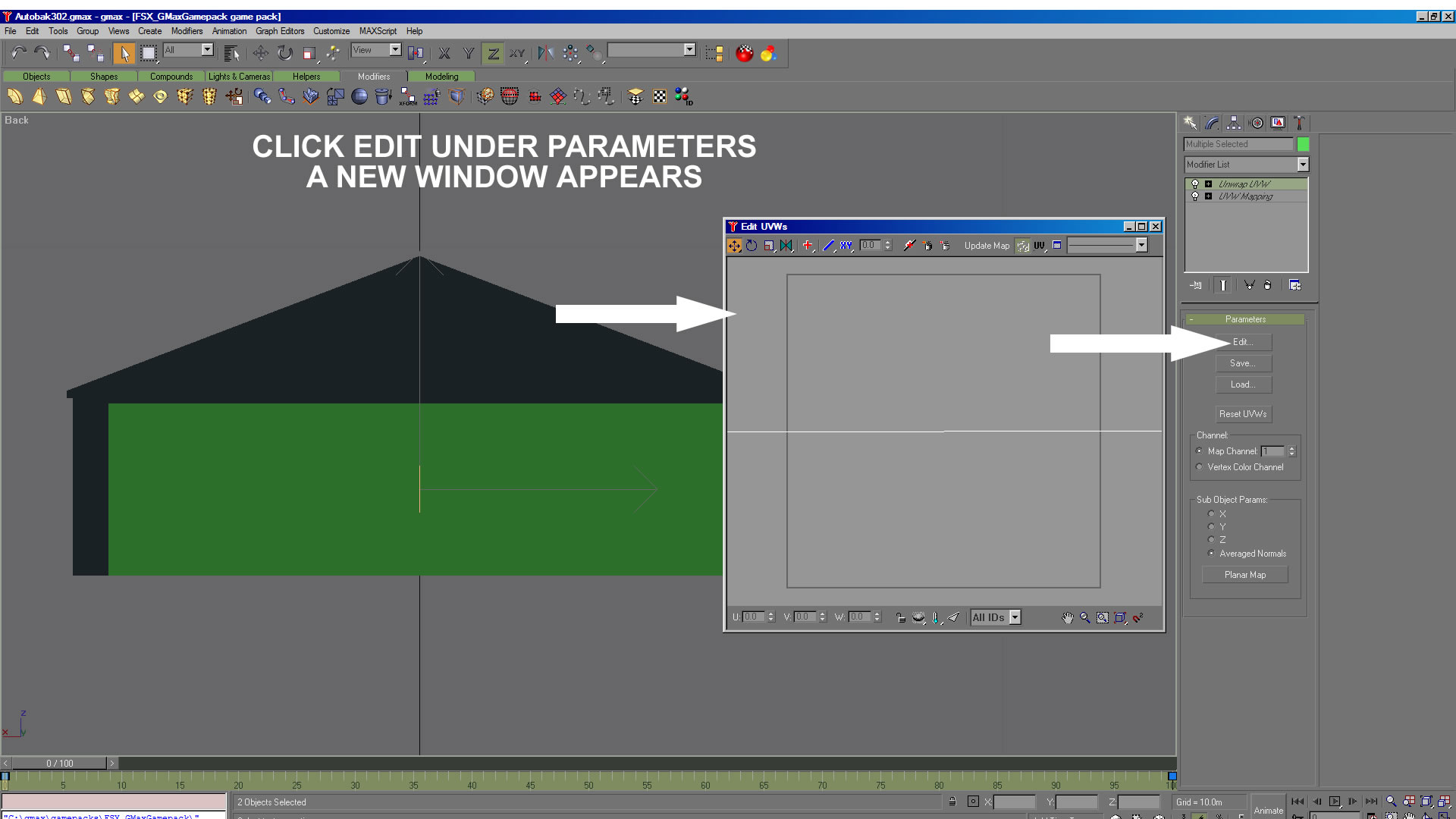Image resolution: width=1456 pixels, height=819 pixels.
Task: Select the Averaged Normals radio option
Action: pos(1211,554)
